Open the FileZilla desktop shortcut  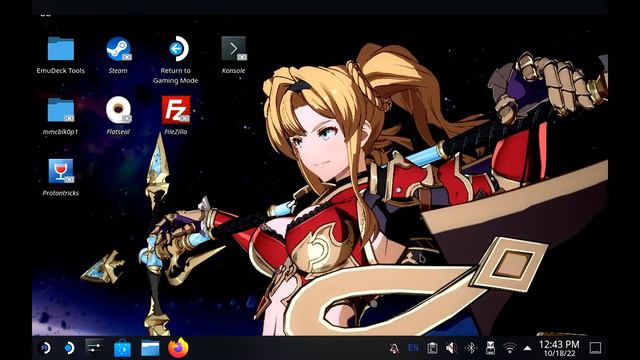pyautogui.click(x=176, y=110)
